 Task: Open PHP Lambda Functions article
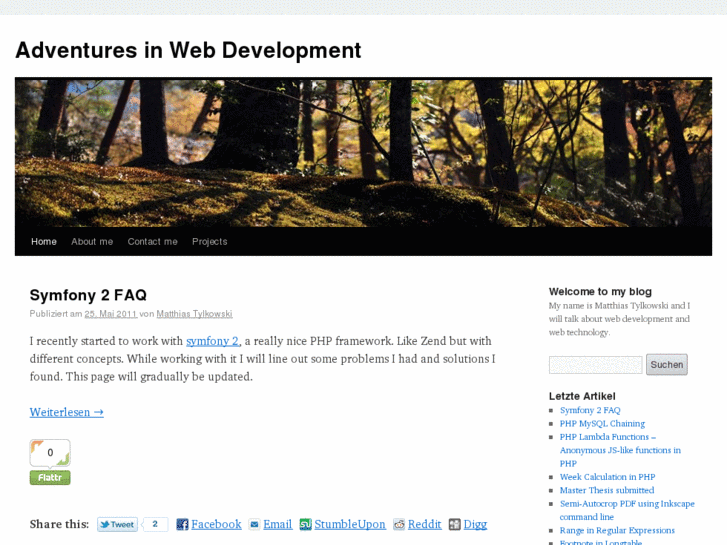click(620, 450)
